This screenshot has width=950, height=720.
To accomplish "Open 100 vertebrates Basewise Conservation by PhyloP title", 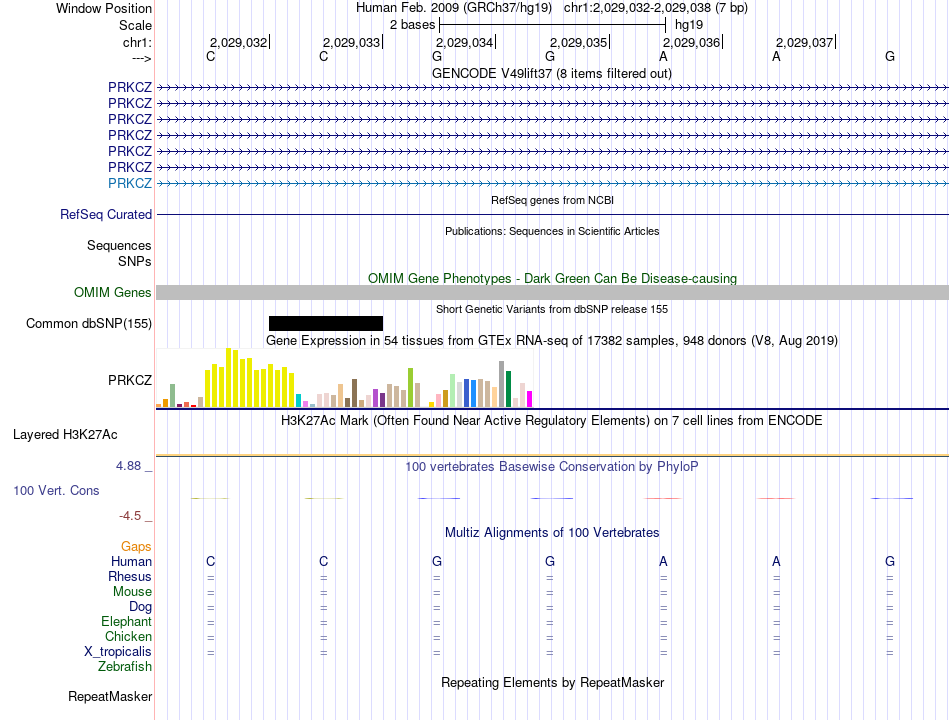I will 551,467.
